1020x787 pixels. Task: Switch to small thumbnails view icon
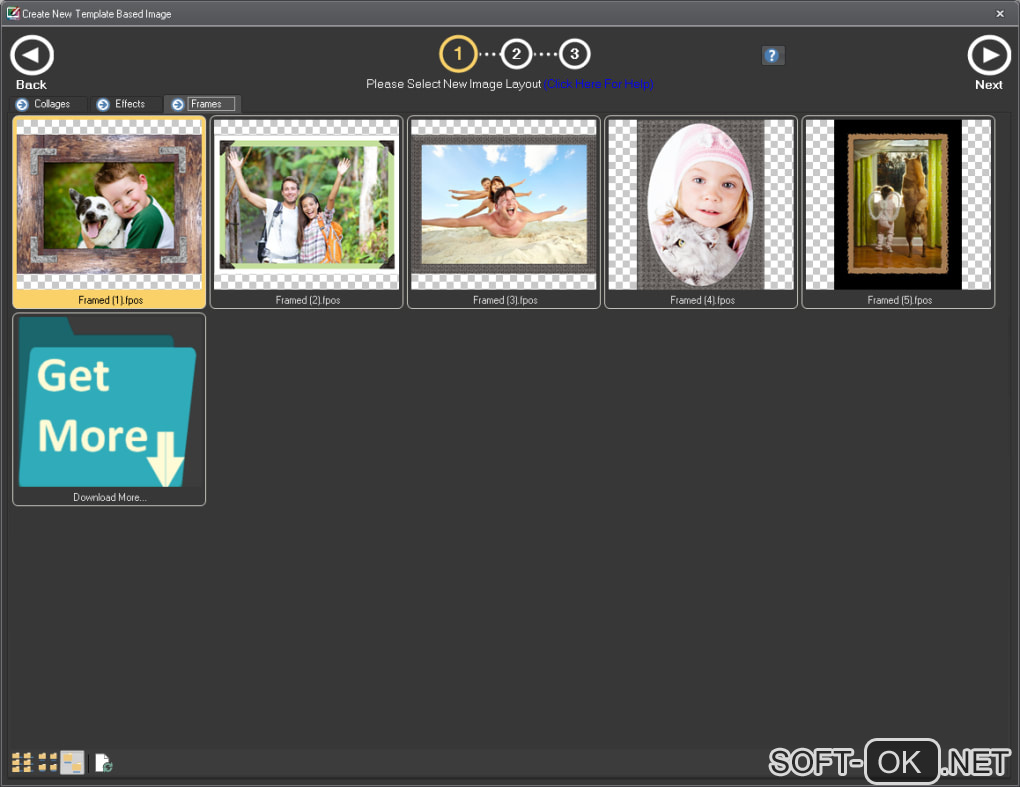[21, 762]
